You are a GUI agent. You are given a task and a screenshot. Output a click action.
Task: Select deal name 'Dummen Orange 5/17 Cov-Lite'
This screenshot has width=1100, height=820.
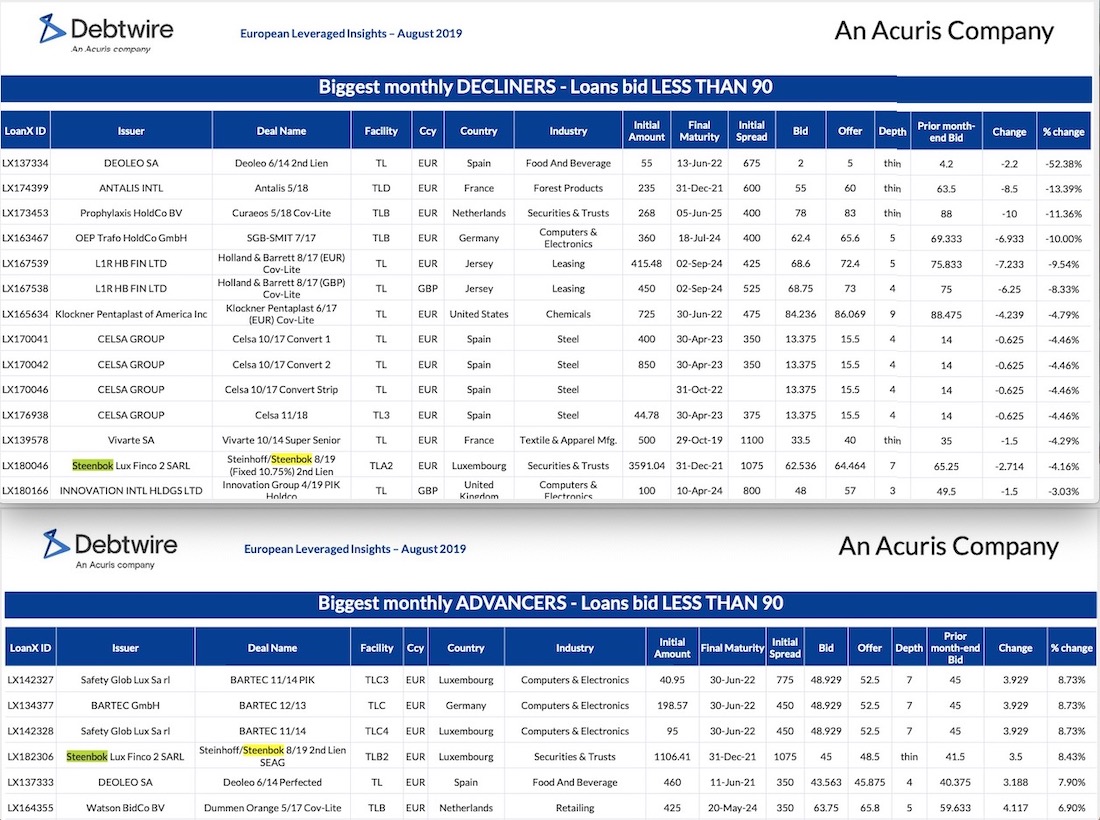tap(272, 807)
